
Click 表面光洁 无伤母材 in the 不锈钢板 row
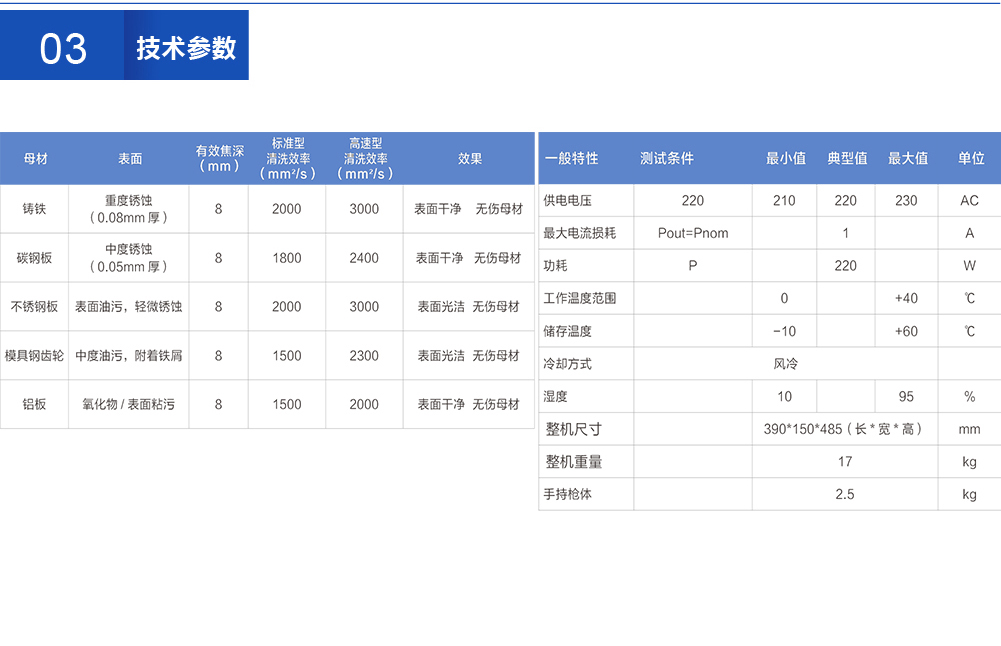tap(469, 306)
